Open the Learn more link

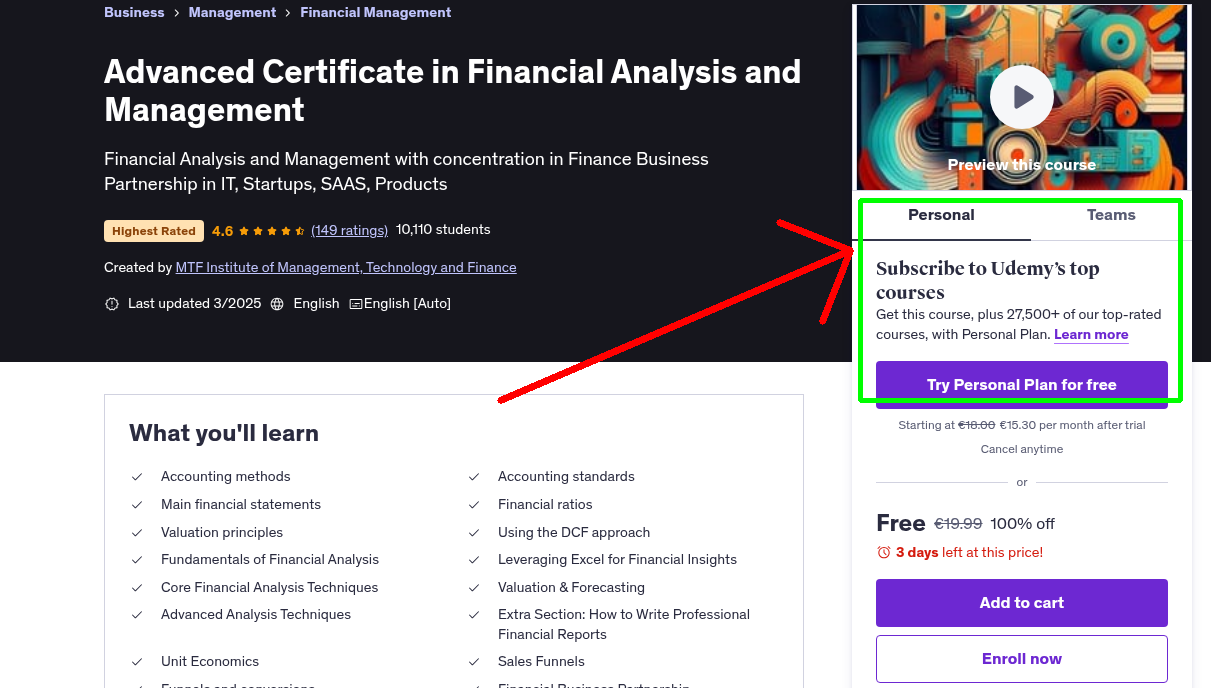click(x=1091, y=335)
